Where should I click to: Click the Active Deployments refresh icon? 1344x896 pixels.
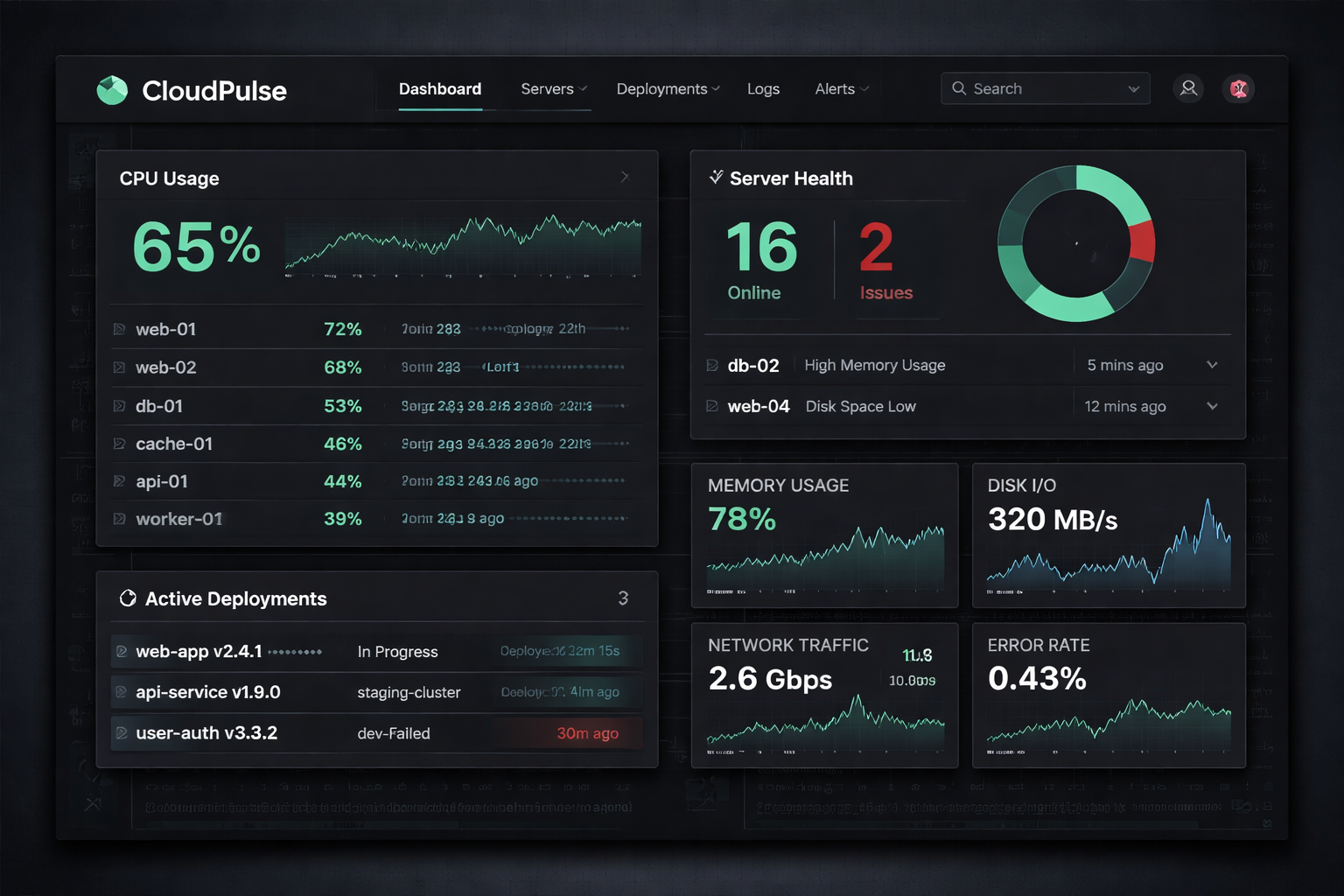coord(128,598)
